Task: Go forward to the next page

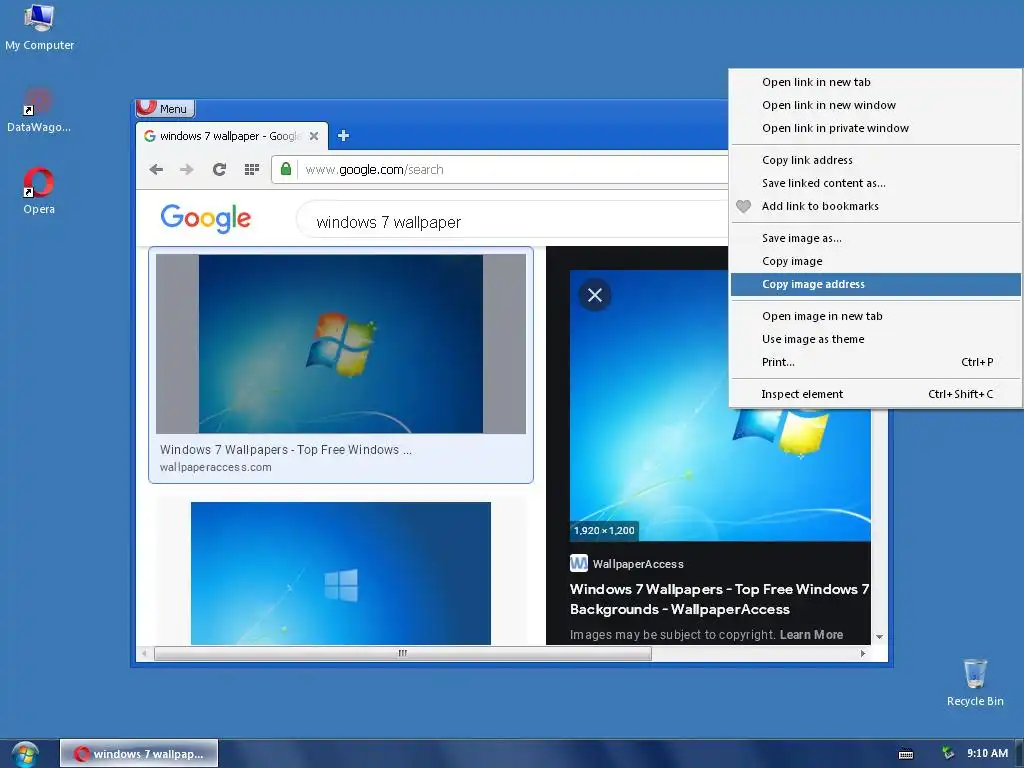Action: 187,170
